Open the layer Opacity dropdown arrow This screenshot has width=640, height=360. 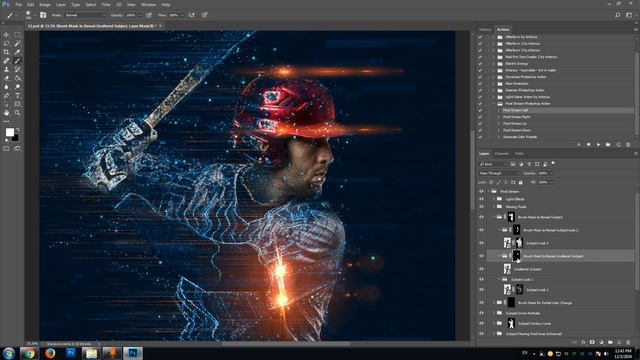tap(551, 173)
